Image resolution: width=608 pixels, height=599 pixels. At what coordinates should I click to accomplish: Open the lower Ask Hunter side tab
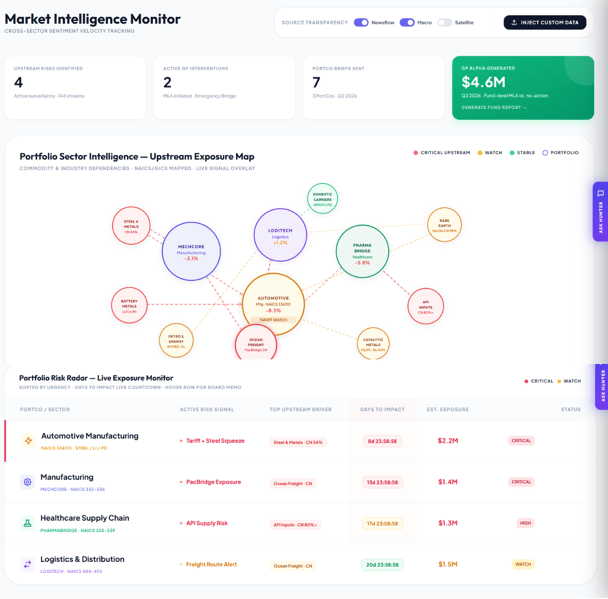(602, 387)
